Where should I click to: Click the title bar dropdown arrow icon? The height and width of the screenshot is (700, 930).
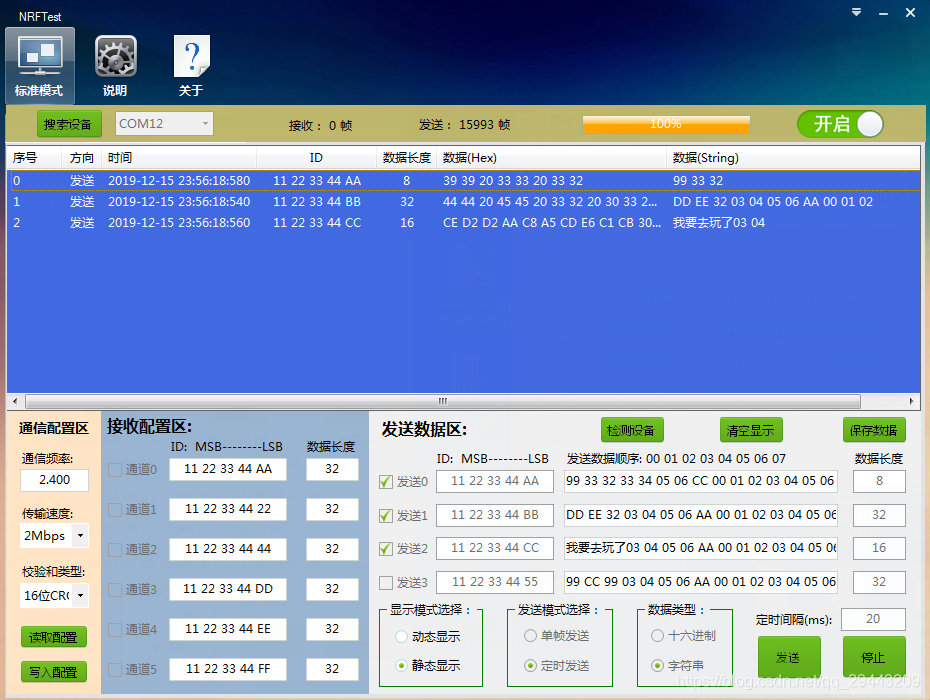(855, 13)
